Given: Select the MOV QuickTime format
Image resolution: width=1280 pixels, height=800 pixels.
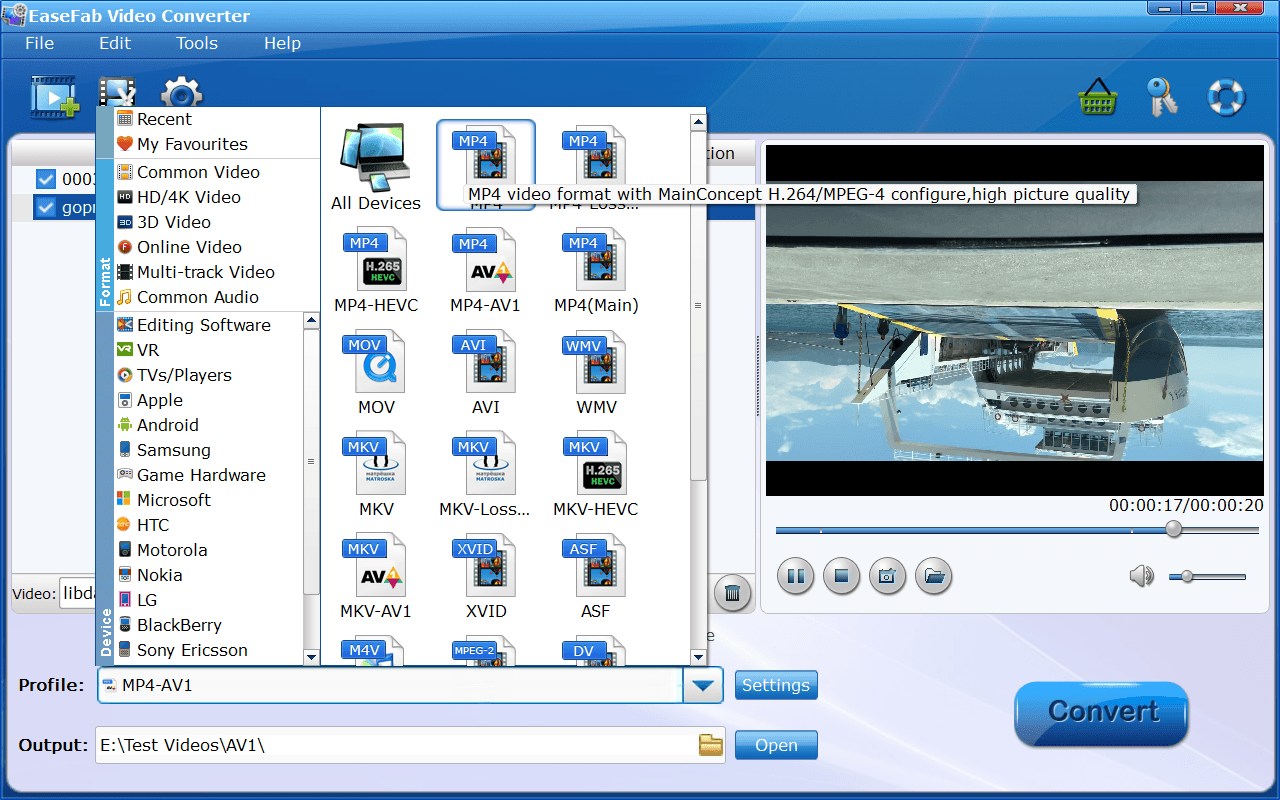Looking at the screenshot, I should 376,373.
